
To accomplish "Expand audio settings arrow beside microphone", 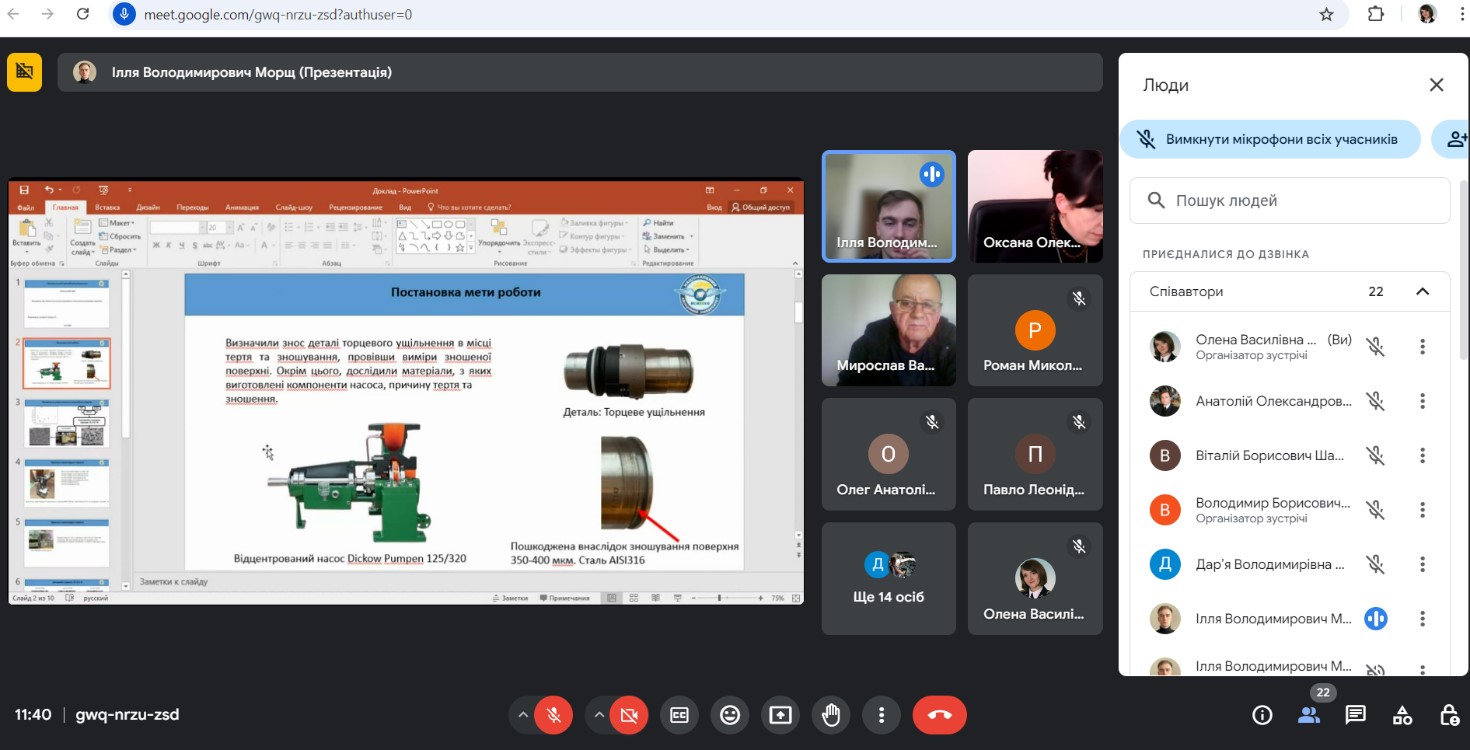I will click(522, 715).
